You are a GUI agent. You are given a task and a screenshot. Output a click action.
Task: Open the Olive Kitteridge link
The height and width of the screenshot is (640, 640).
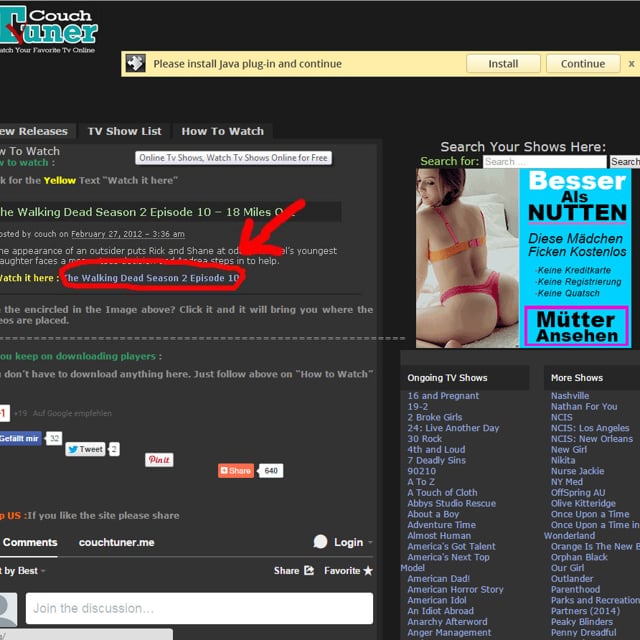(x=583, y=503)
